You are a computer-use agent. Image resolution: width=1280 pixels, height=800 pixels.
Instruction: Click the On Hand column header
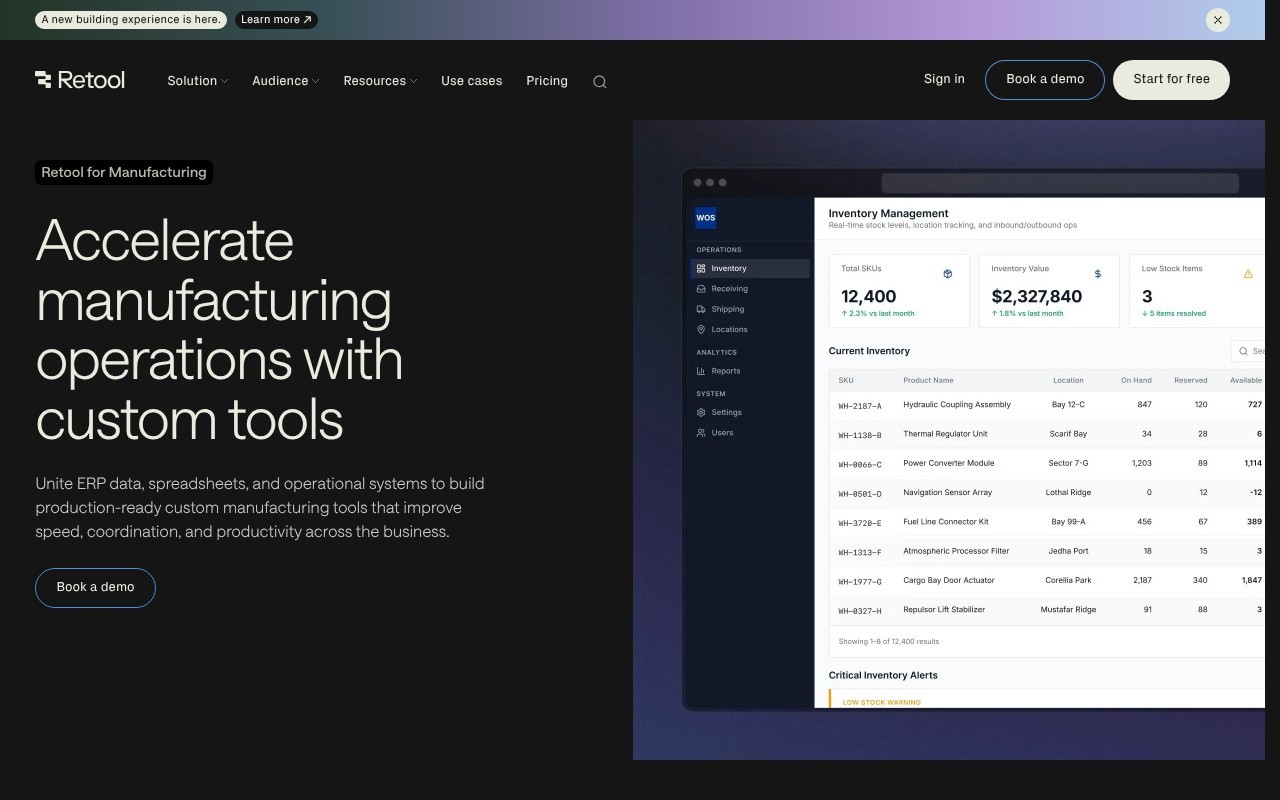tap(1136, 380)
